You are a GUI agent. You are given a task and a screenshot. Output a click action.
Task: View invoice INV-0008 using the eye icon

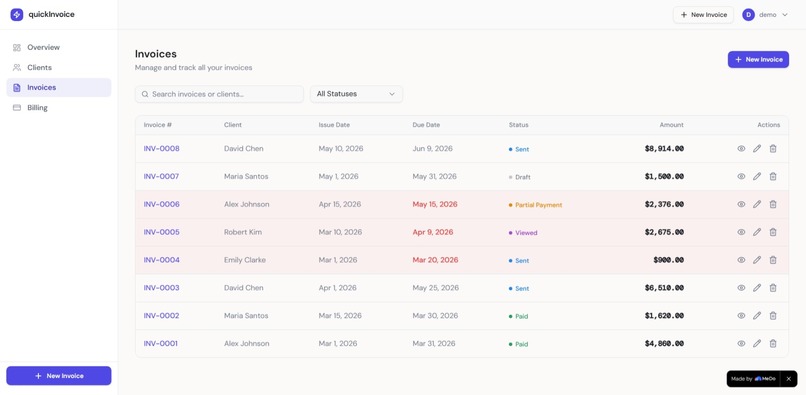point(741,149)
